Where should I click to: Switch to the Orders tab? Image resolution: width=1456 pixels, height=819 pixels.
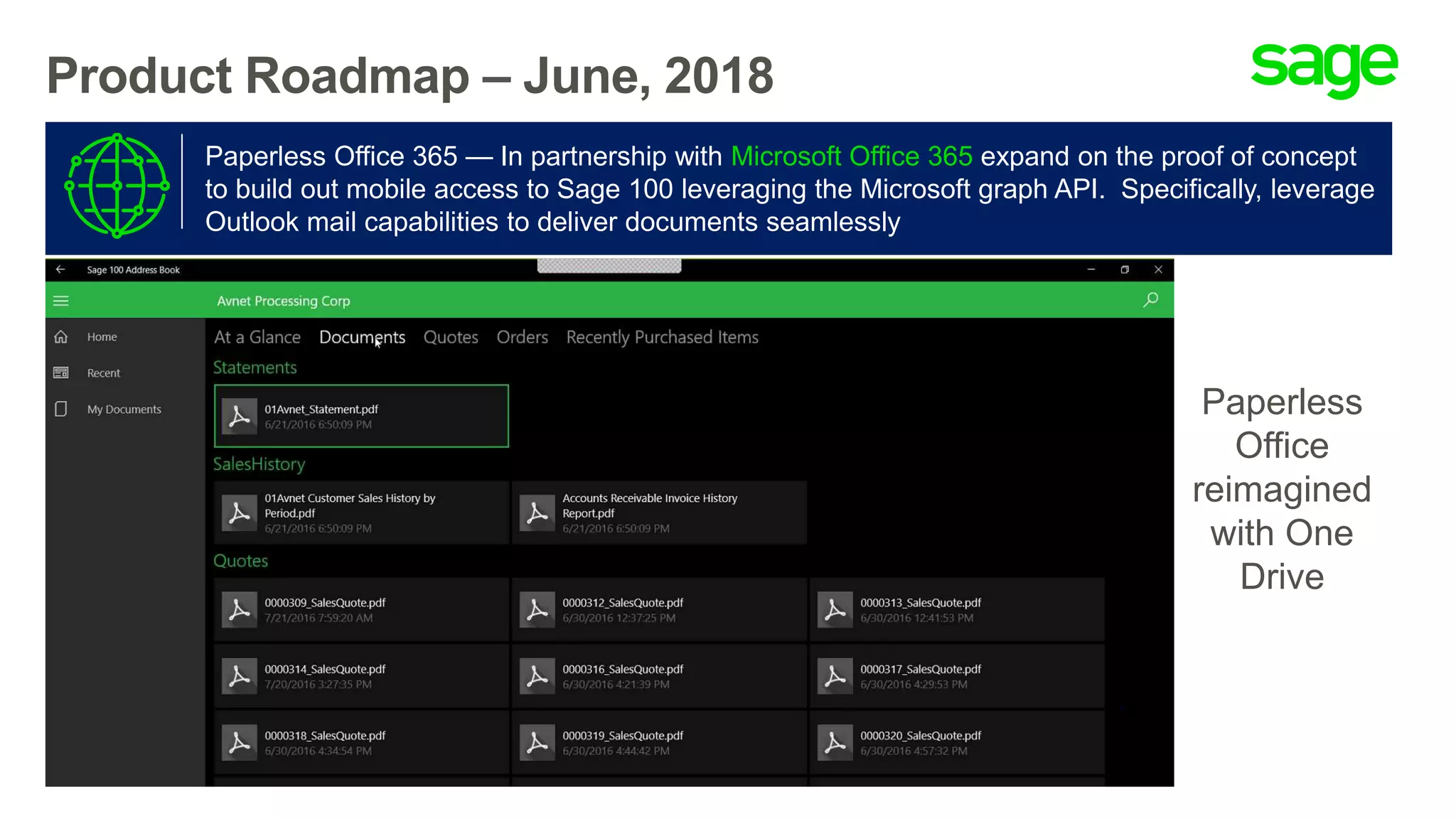pos(522,337)
